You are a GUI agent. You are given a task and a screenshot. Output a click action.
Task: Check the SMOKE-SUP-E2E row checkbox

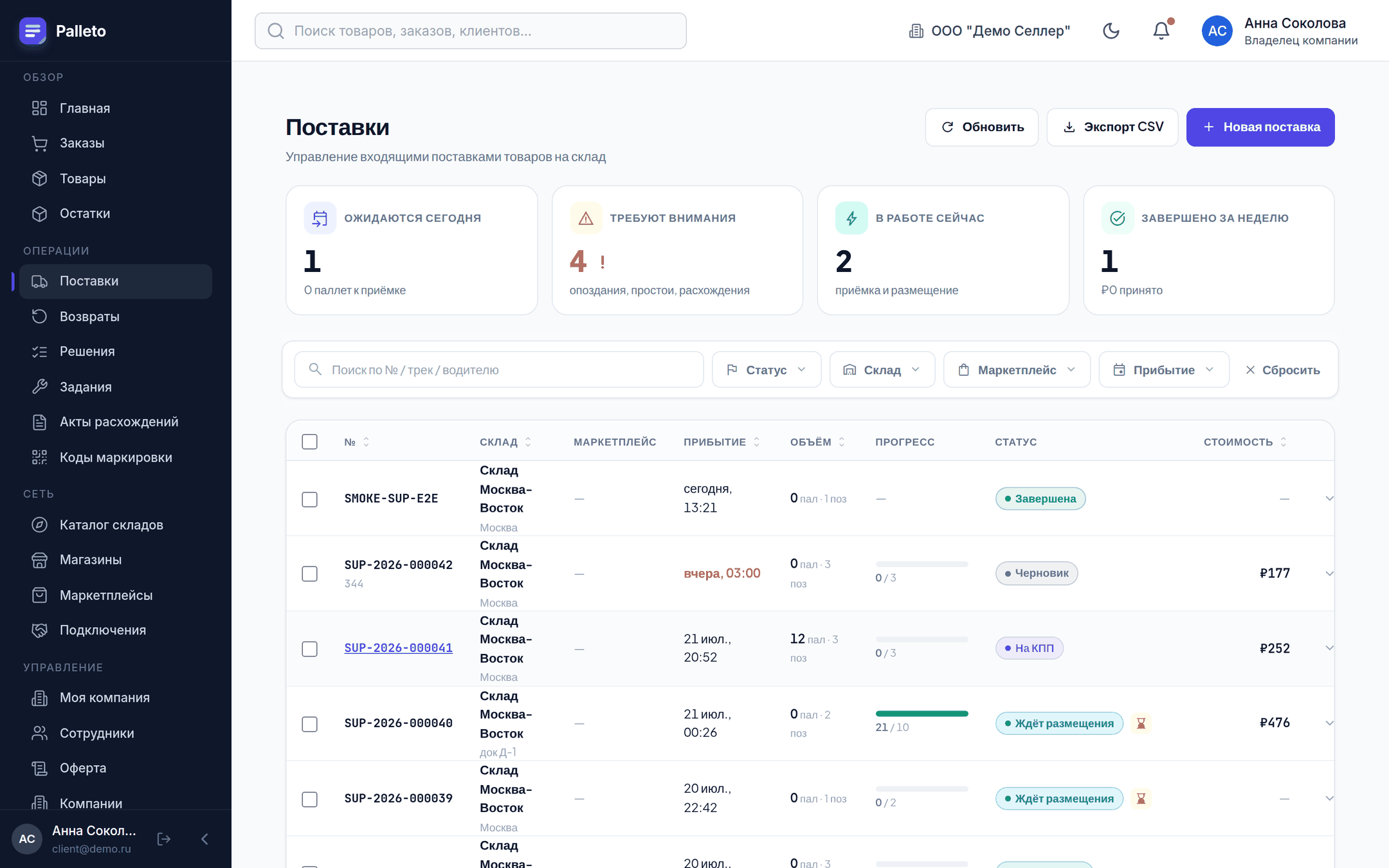(309, 499)
